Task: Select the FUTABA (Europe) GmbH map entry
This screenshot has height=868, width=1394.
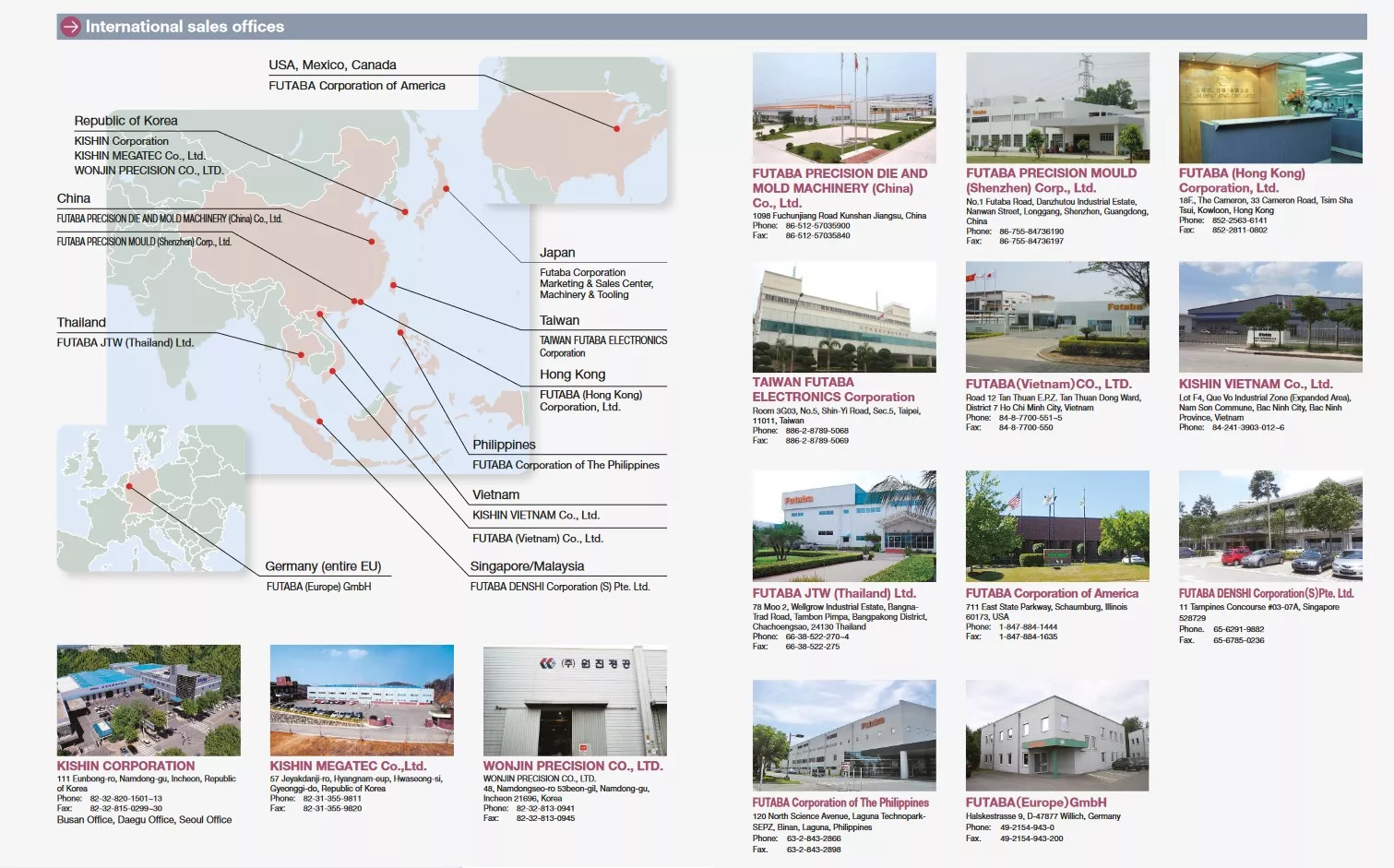Action: coord(318,587)
